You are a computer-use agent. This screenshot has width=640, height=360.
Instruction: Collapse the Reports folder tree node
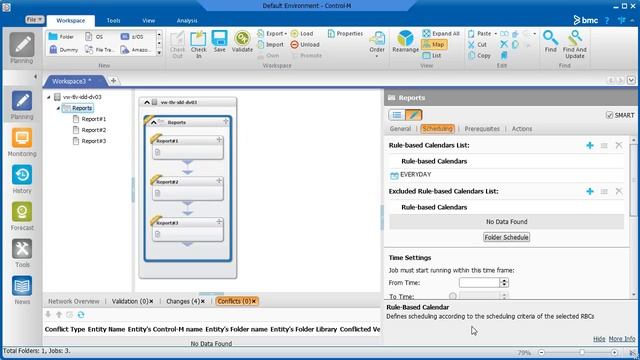pos(58,108)
